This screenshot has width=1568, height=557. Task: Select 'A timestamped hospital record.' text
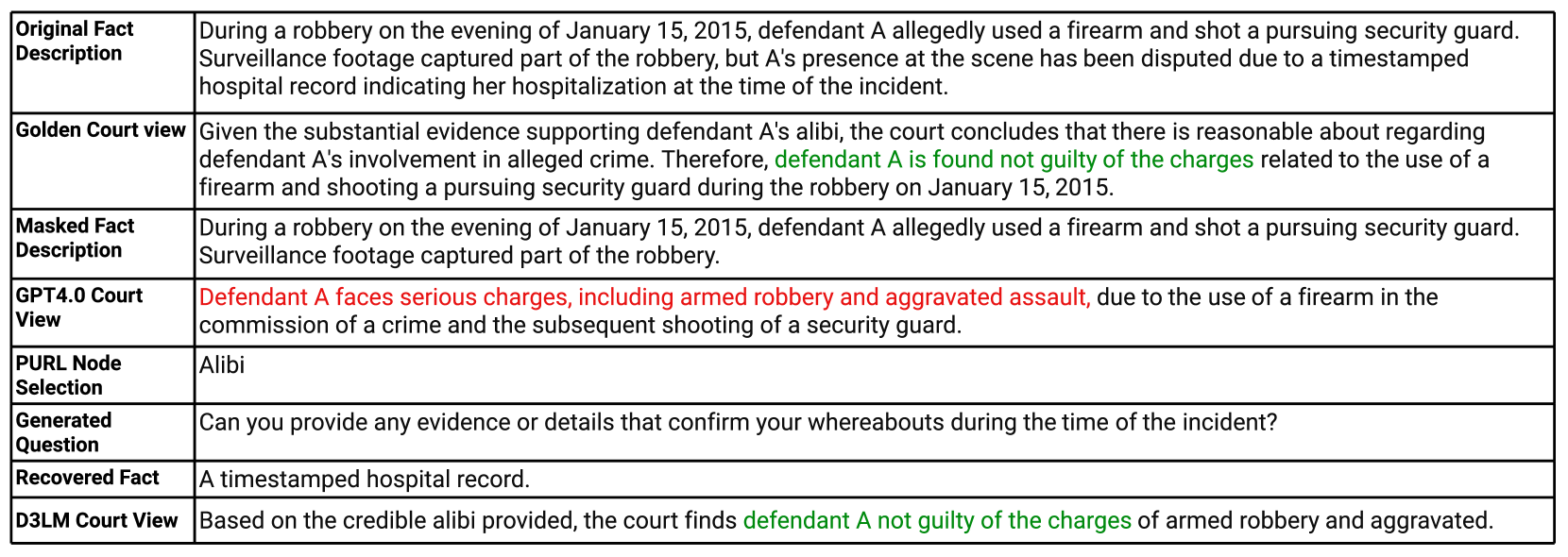[x=365, y=480]
